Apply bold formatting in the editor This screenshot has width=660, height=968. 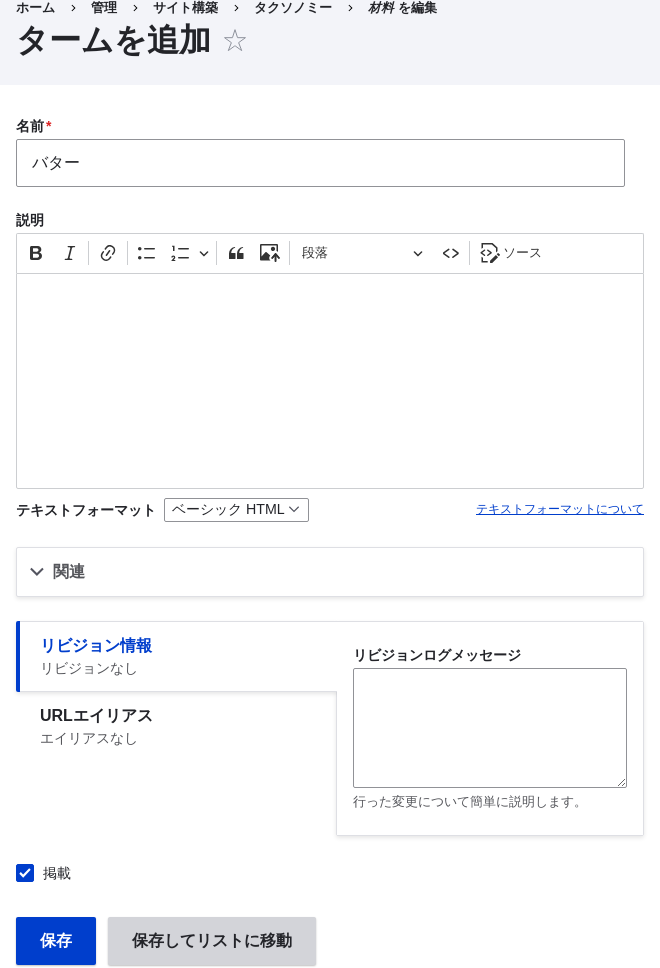(x=36, y=253)
